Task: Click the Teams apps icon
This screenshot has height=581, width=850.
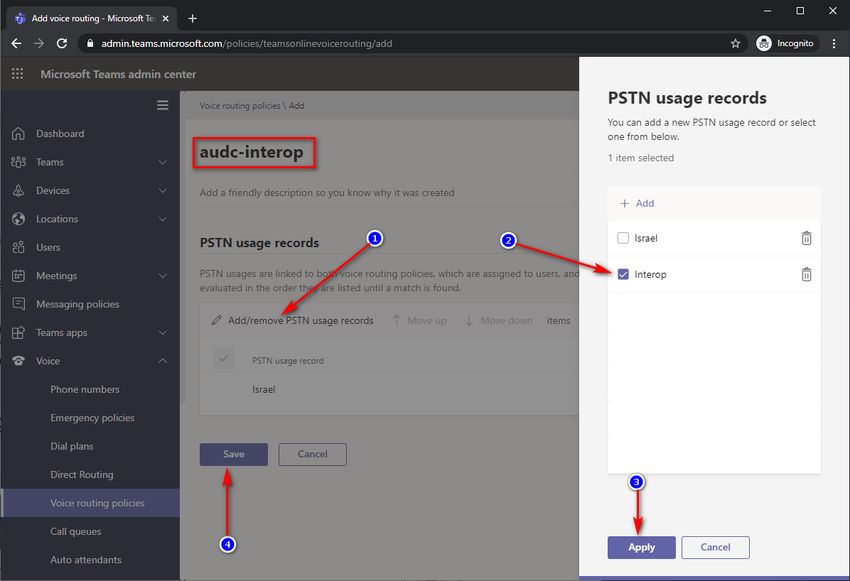Action: pos(18,332)
